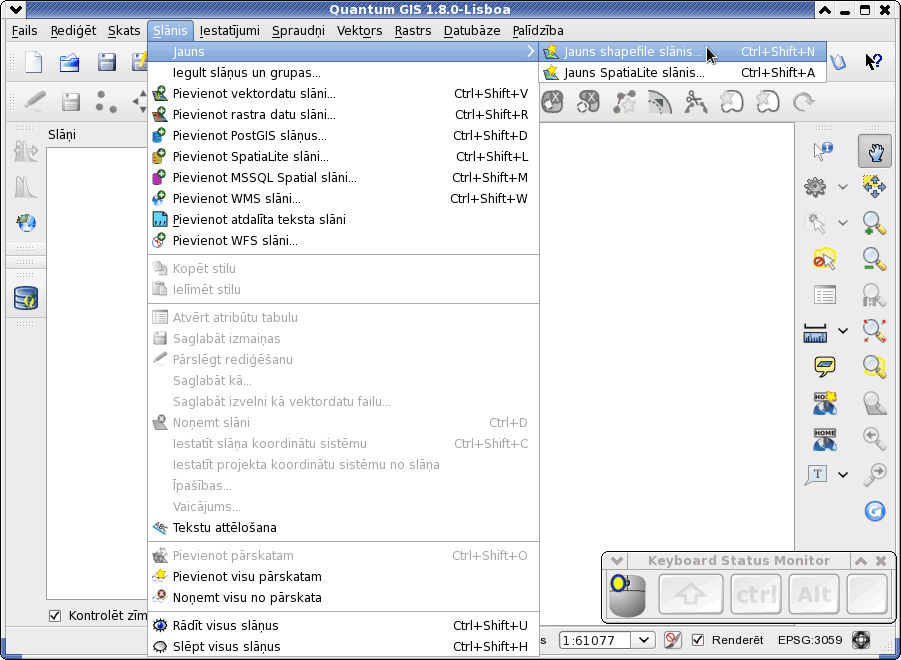Click the Deselect features icon
Image resolution: width=901 pixels, height=660 pixels.
(x=825, y=259)
